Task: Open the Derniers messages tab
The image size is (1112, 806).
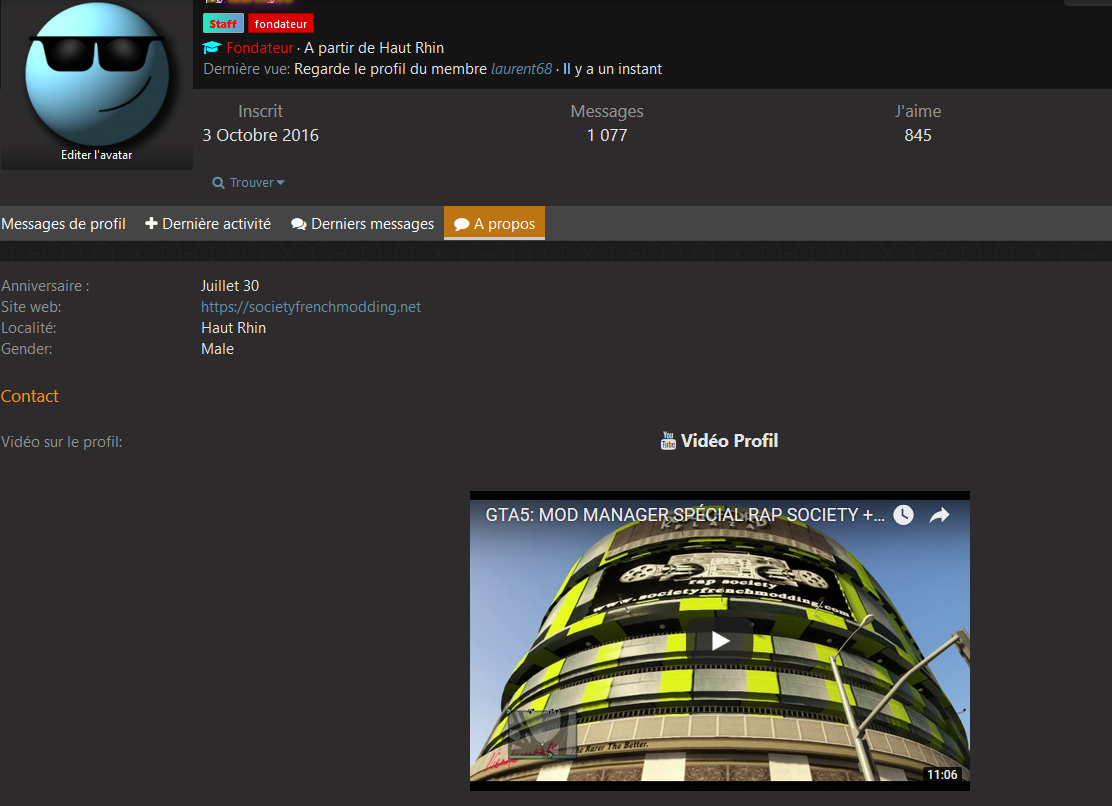Action: (x=362, y=224)
